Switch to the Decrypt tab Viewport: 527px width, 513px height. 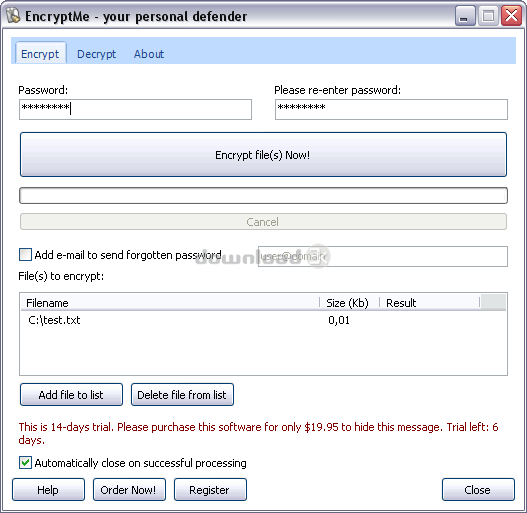click(96, 54)
